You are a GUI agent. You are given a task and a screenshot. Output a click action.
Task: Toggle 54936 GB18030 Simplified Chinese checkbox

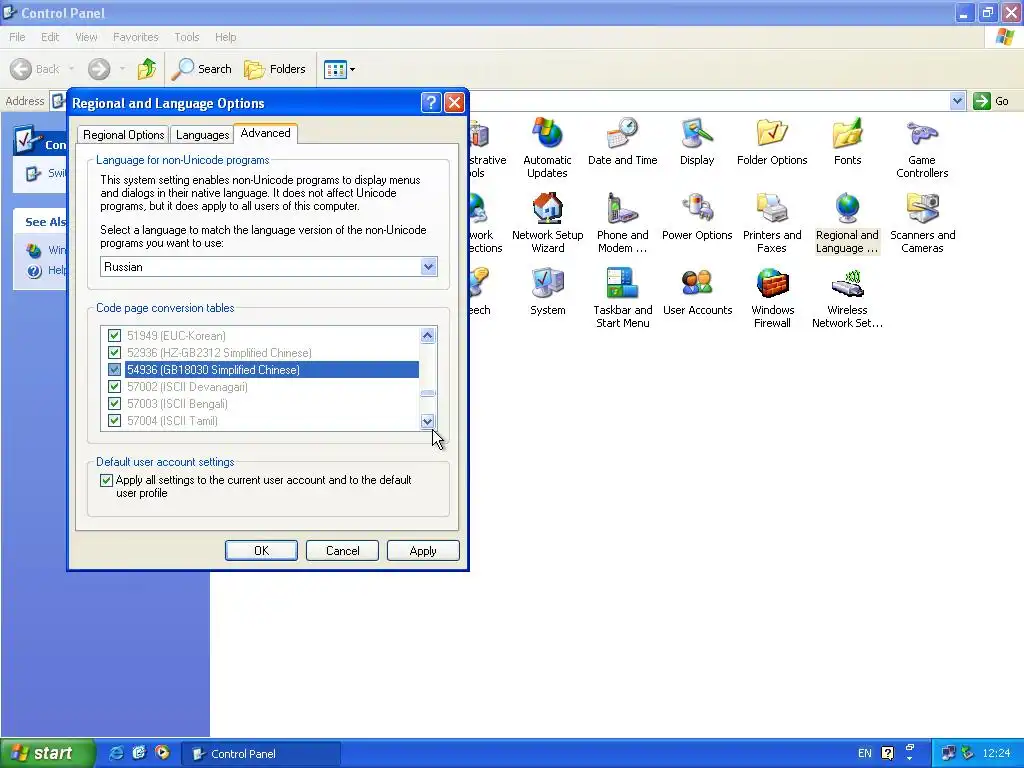tap(114, 370)
